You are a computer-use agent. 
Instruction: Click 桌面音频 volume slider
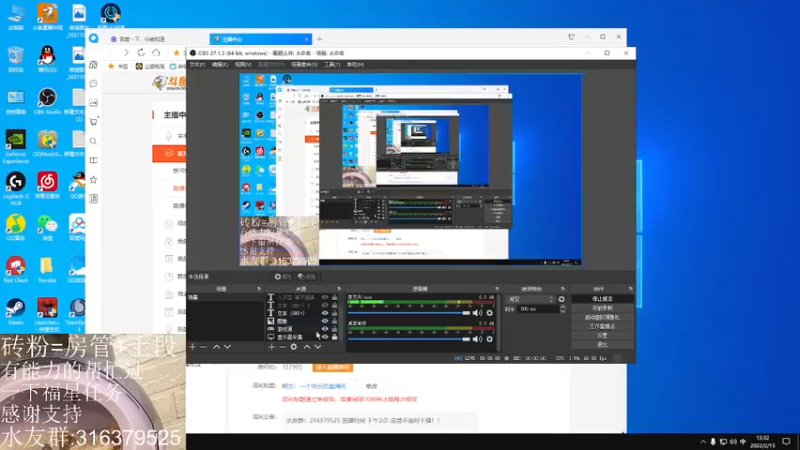click(409, 339)
